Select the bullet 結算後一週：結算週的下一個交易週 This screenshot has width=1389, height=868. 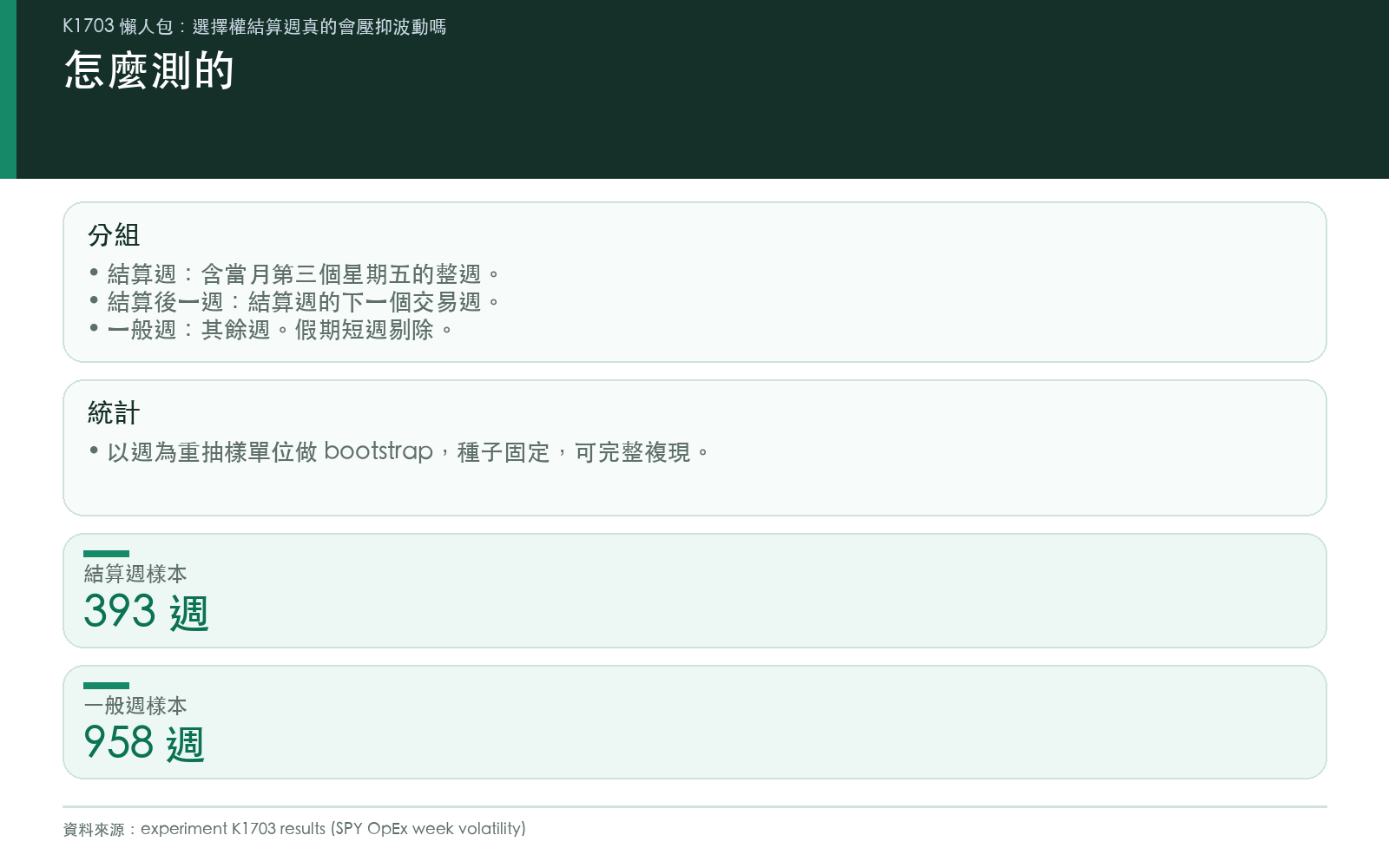pos(295,302)
